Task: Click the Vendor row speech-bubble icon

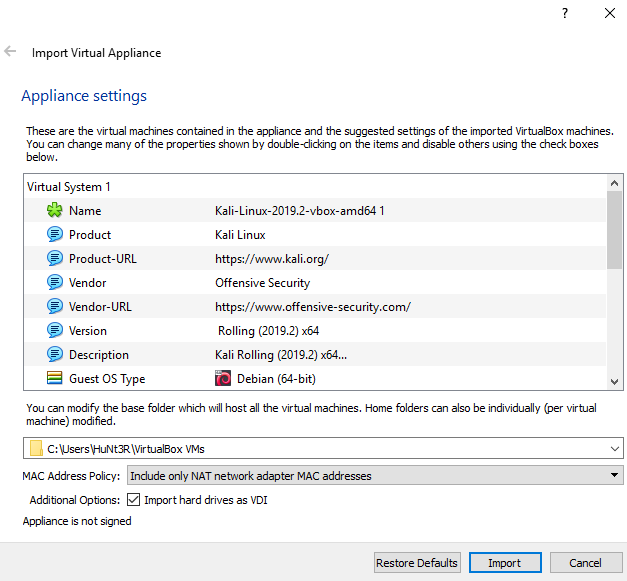Action: [x=55, y=282]
